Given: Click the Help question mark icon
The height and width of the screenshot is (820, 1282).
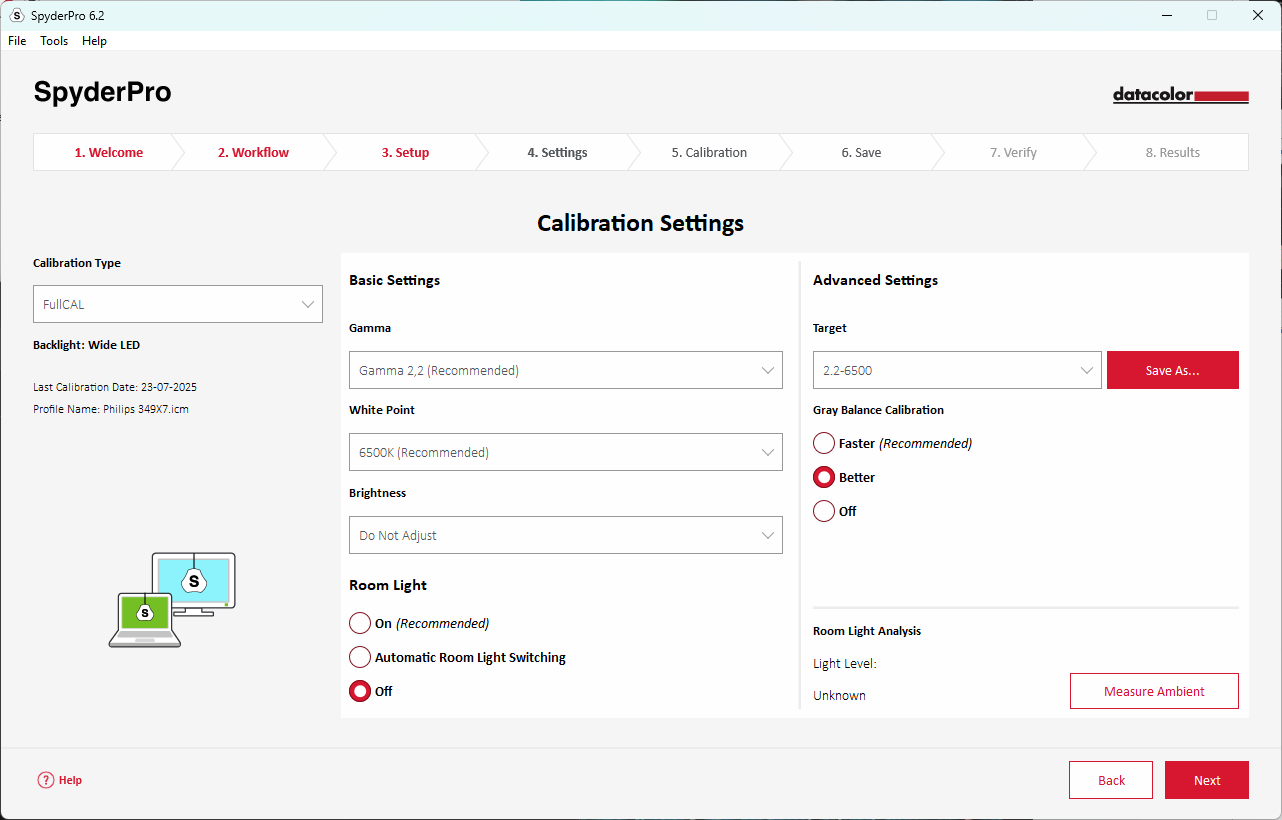Looking at the screenshot, I should pyautogui.click(x=45, y=780).
